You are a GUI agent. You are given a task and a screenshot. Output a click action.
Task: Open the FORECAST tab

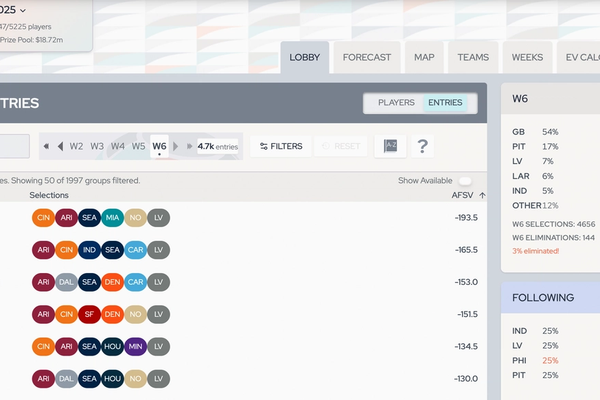coord(367,57)
